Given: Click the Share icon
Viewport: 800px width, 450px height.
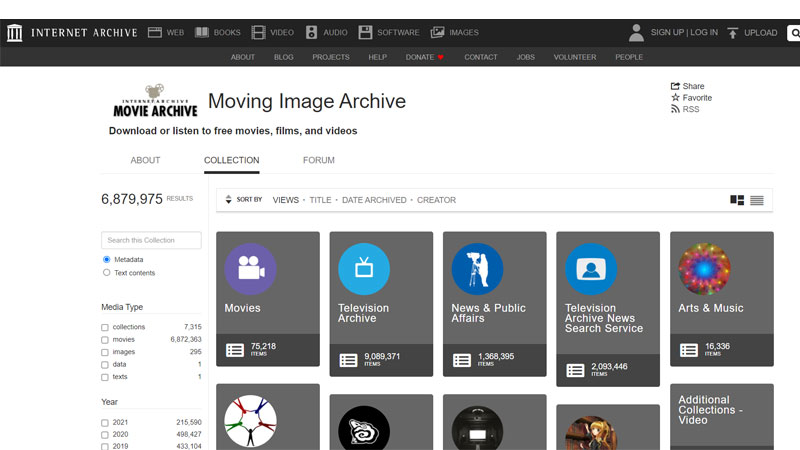Looking at the screenshot, I should pos(675,86).
